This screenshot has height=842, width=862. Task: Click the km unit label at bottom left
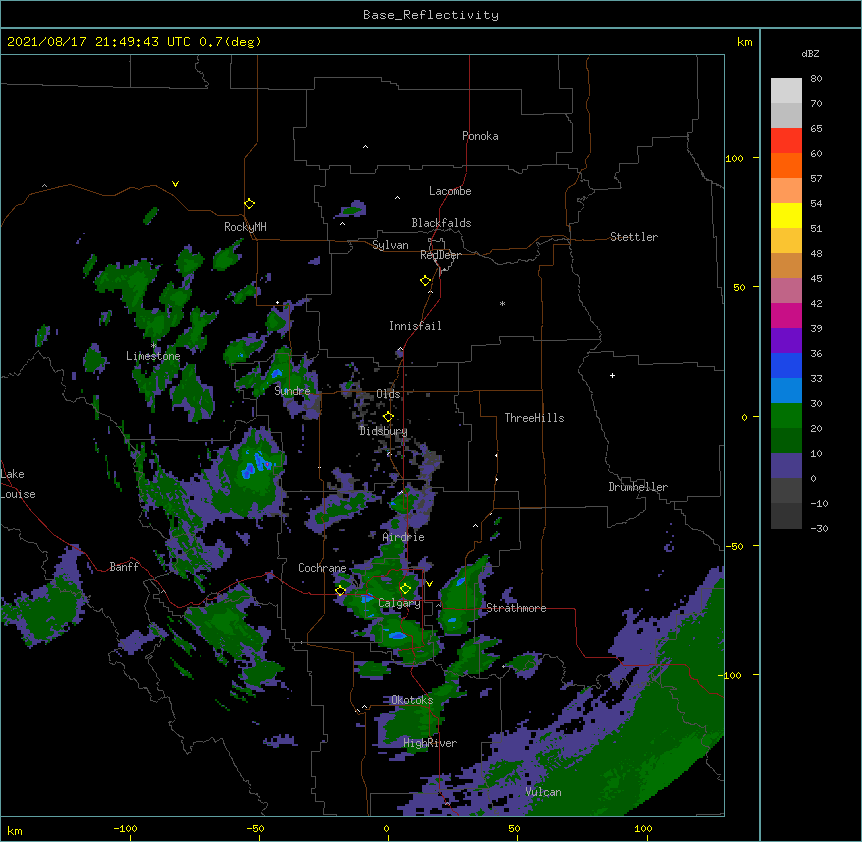click(x=15, y=830)
